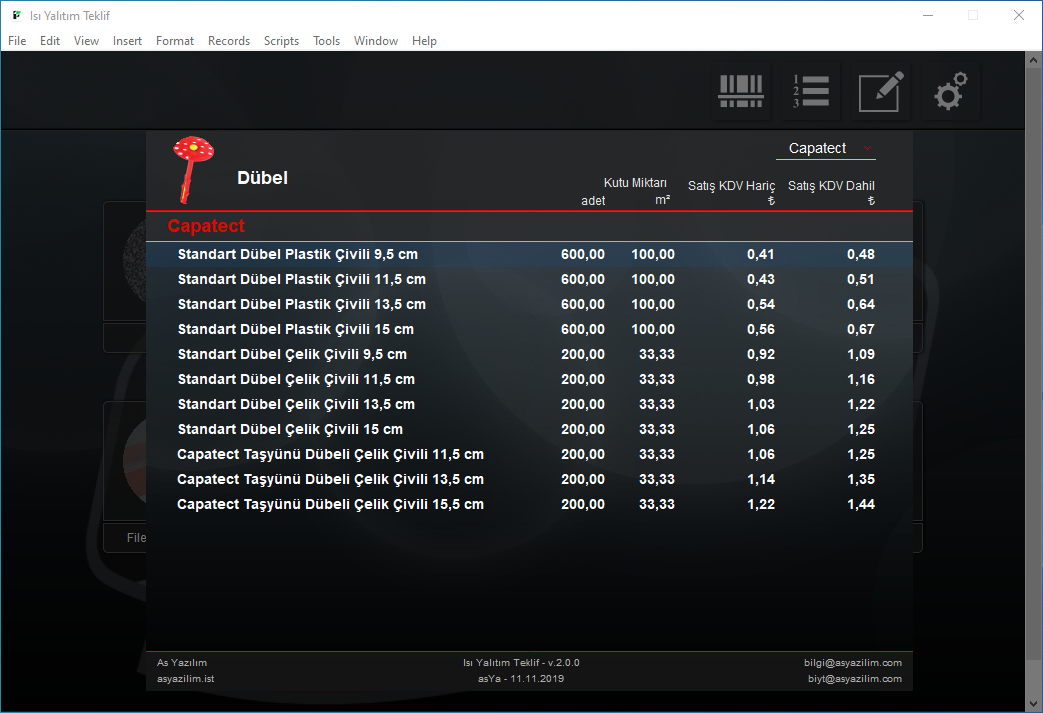Open the File menu
Viewport: 1043px width, 713px height.
(x=17, y=41)
